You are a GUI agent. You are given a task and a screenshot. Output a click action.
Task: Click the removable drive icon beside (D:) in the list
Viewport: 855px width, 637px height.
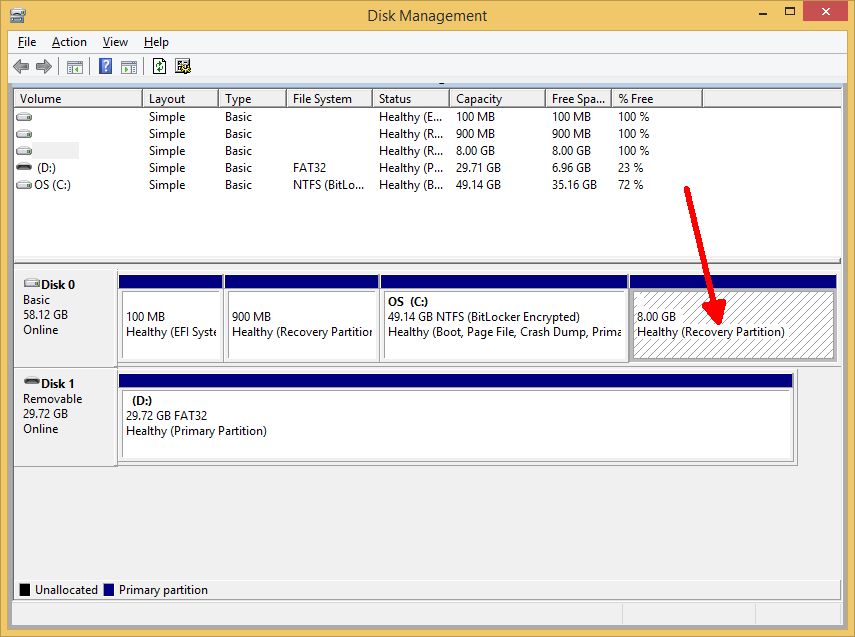coord(24,167)
